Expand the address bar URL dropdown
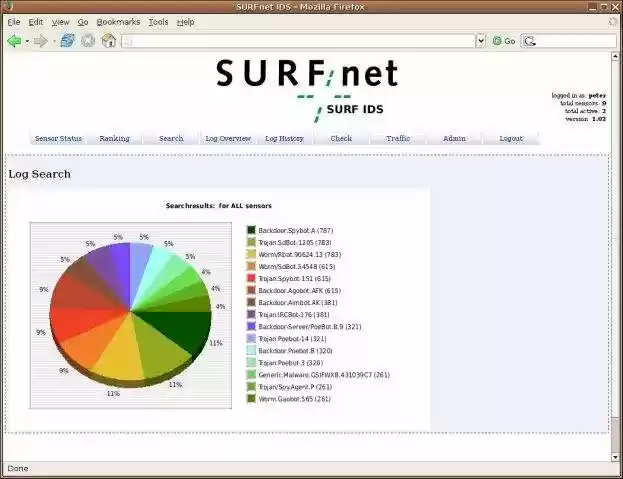623x479 pixels. pyautogui.click(x=481, y=41)
